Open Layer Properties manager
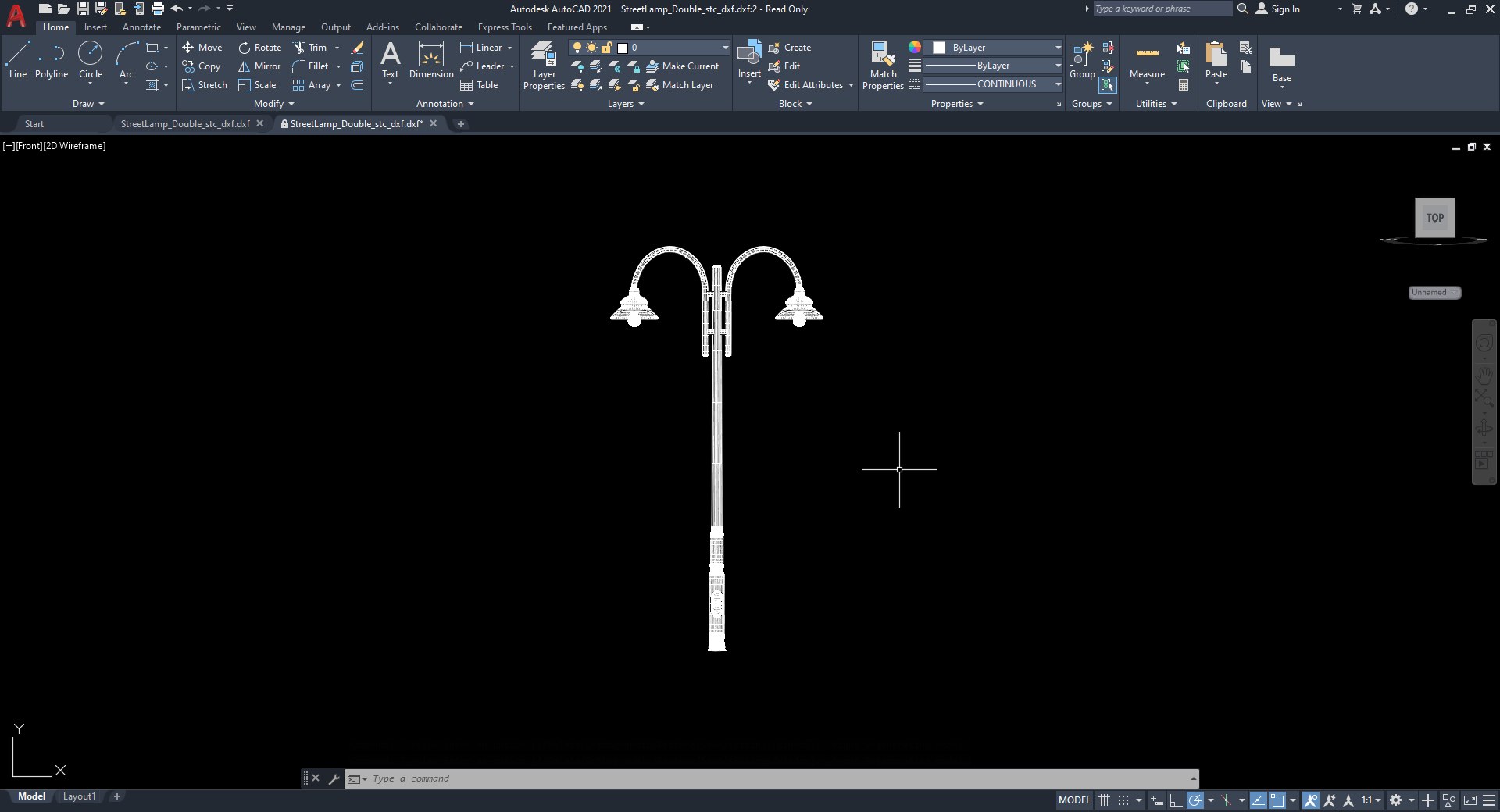Viewport: 1500px width, 812px height. 544,66
